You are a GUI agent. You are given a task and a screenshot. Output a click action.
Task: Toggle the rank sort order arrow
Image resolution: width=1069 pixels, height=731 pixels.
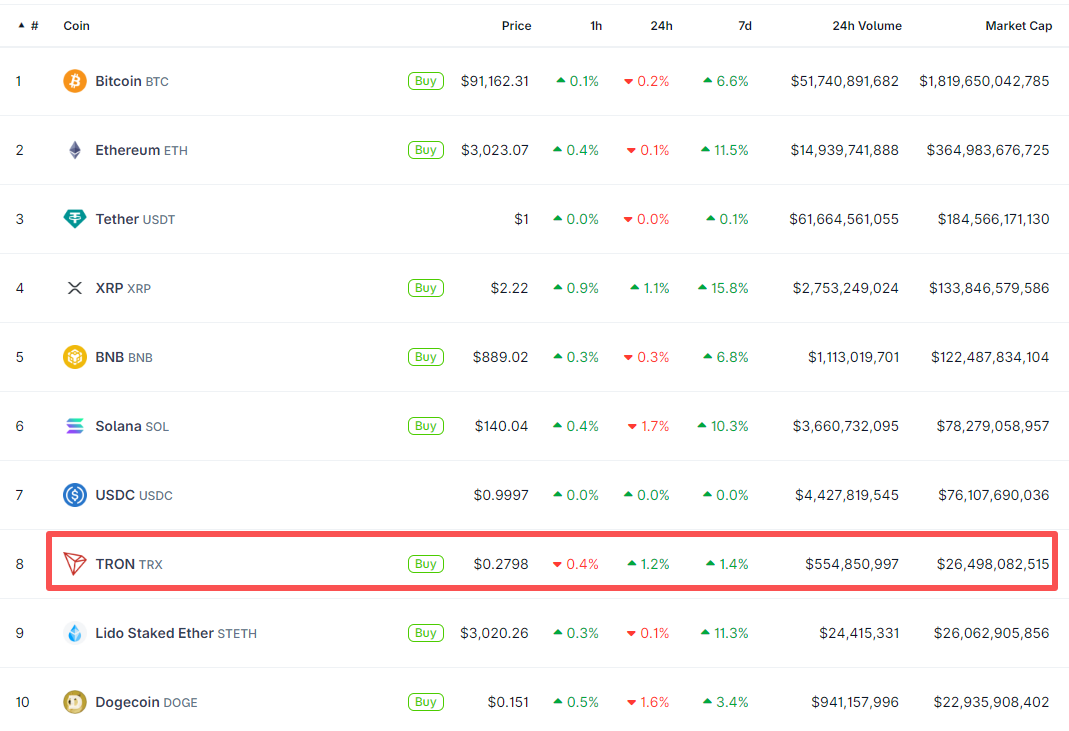click(22, 26)
